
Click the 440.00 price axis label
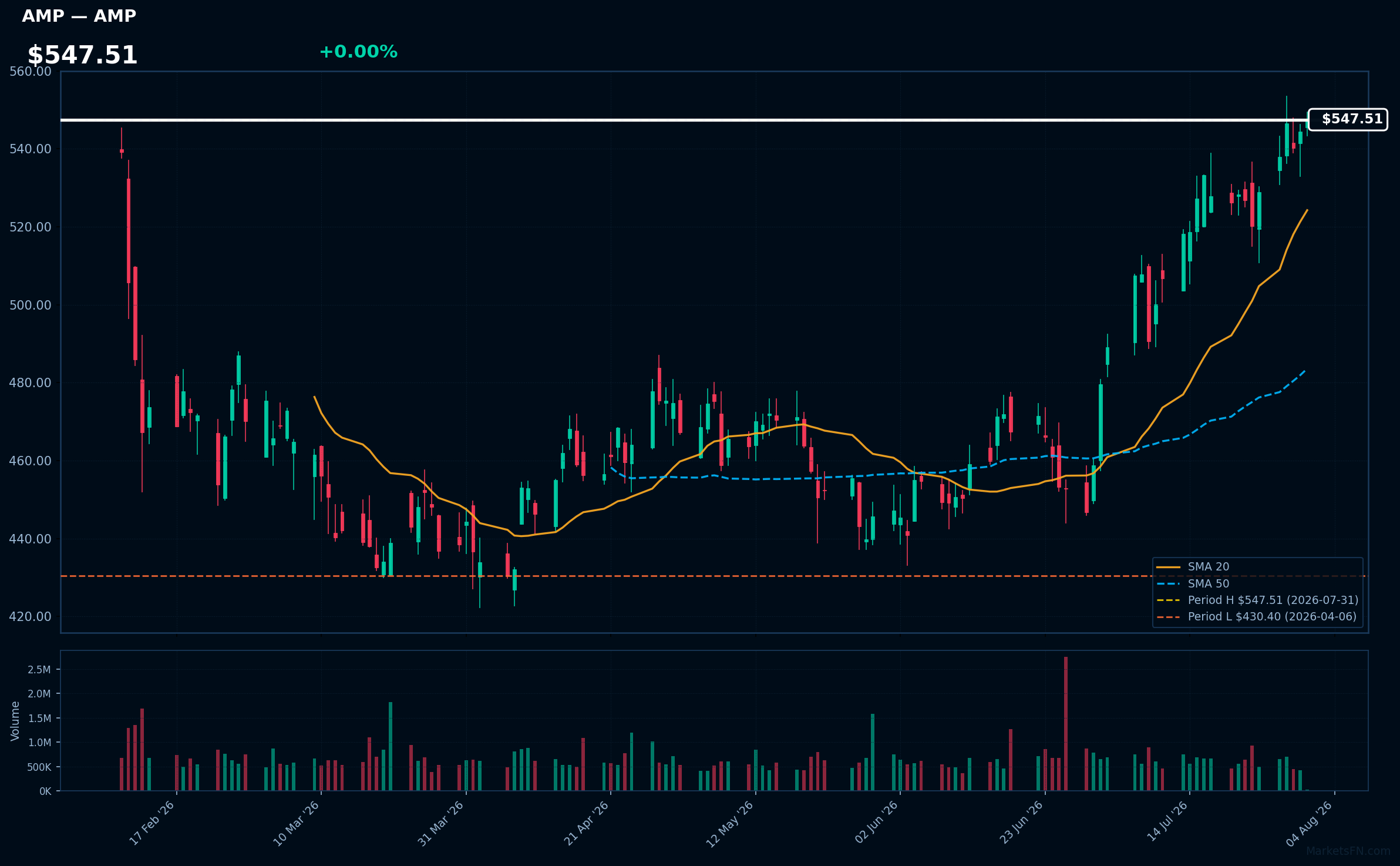click(x=31, y=539)
